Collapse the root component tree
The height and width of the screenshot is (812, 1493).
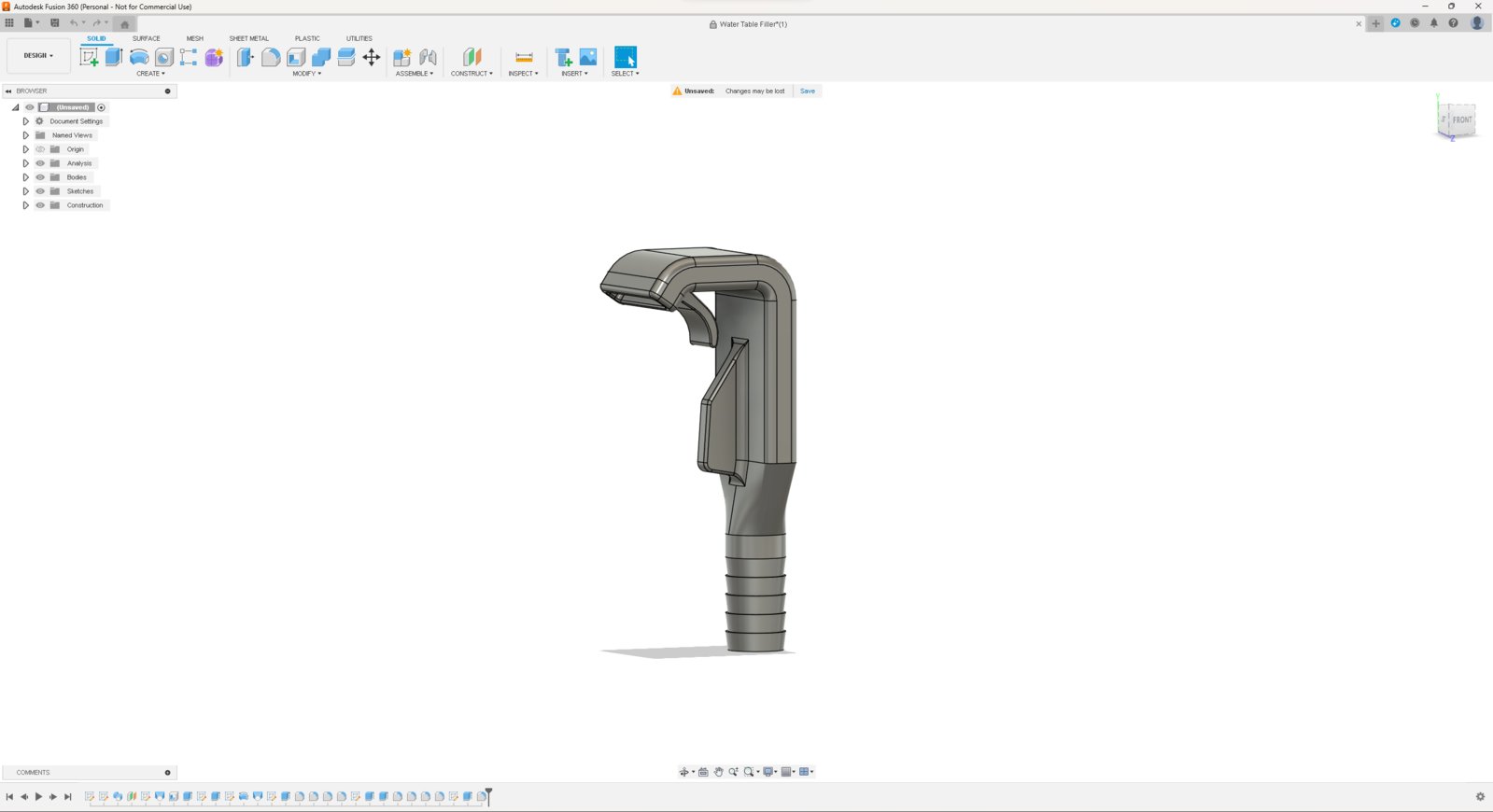16,107
